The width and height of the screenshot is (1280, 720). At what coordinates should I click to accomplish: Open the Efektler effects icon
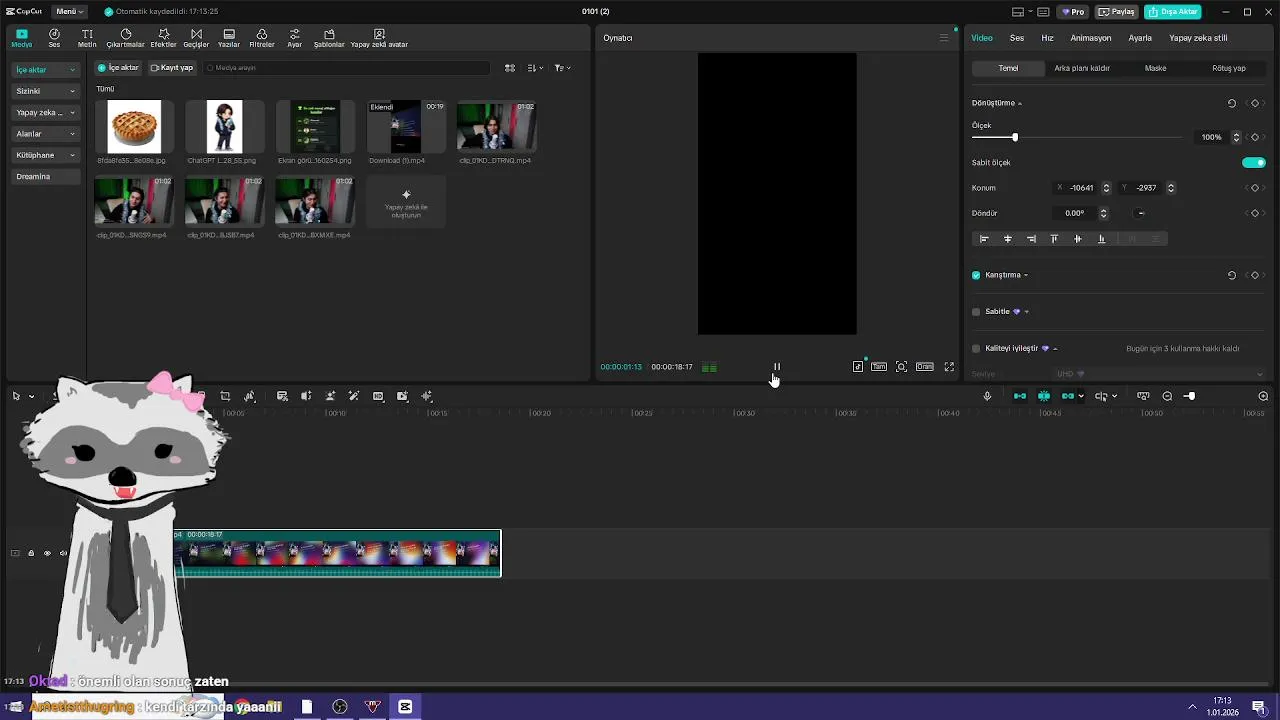[x=163, y=38]
